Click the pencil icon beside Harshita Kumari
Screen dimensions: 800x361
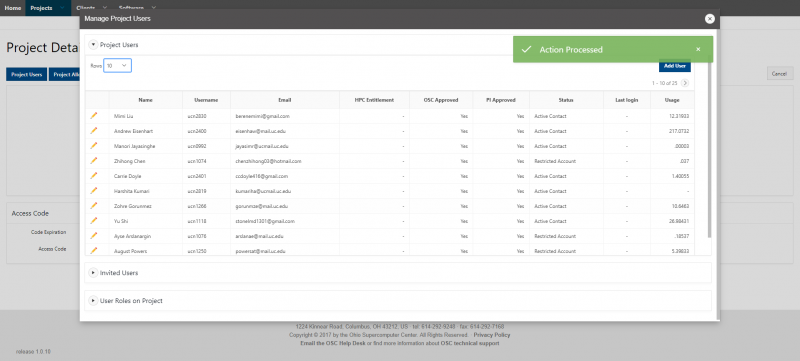(x=93, y=190)
